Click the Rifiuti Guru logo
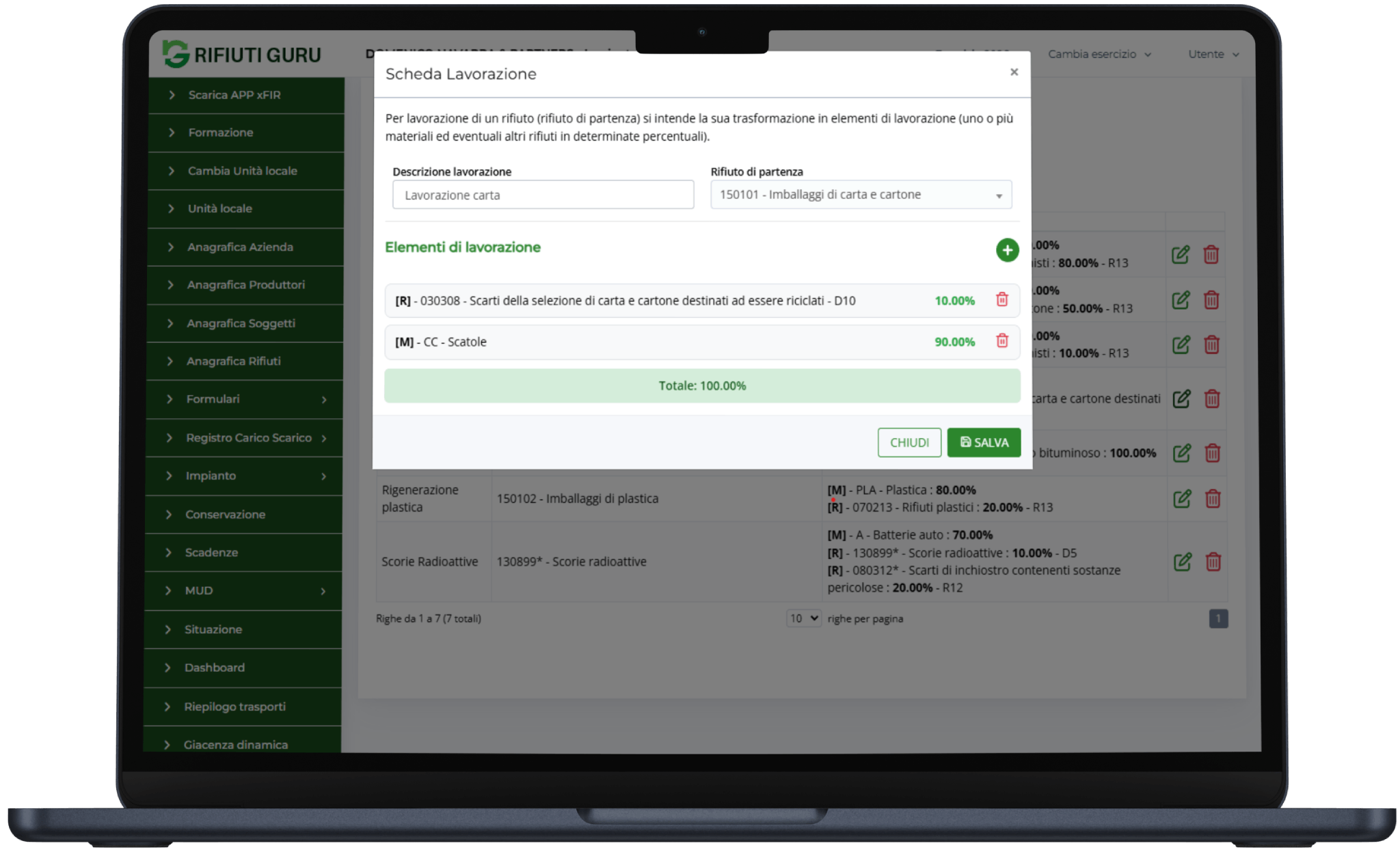Image resolution: width=1400 pixels, height=865 pixels. tap(241, 54)
